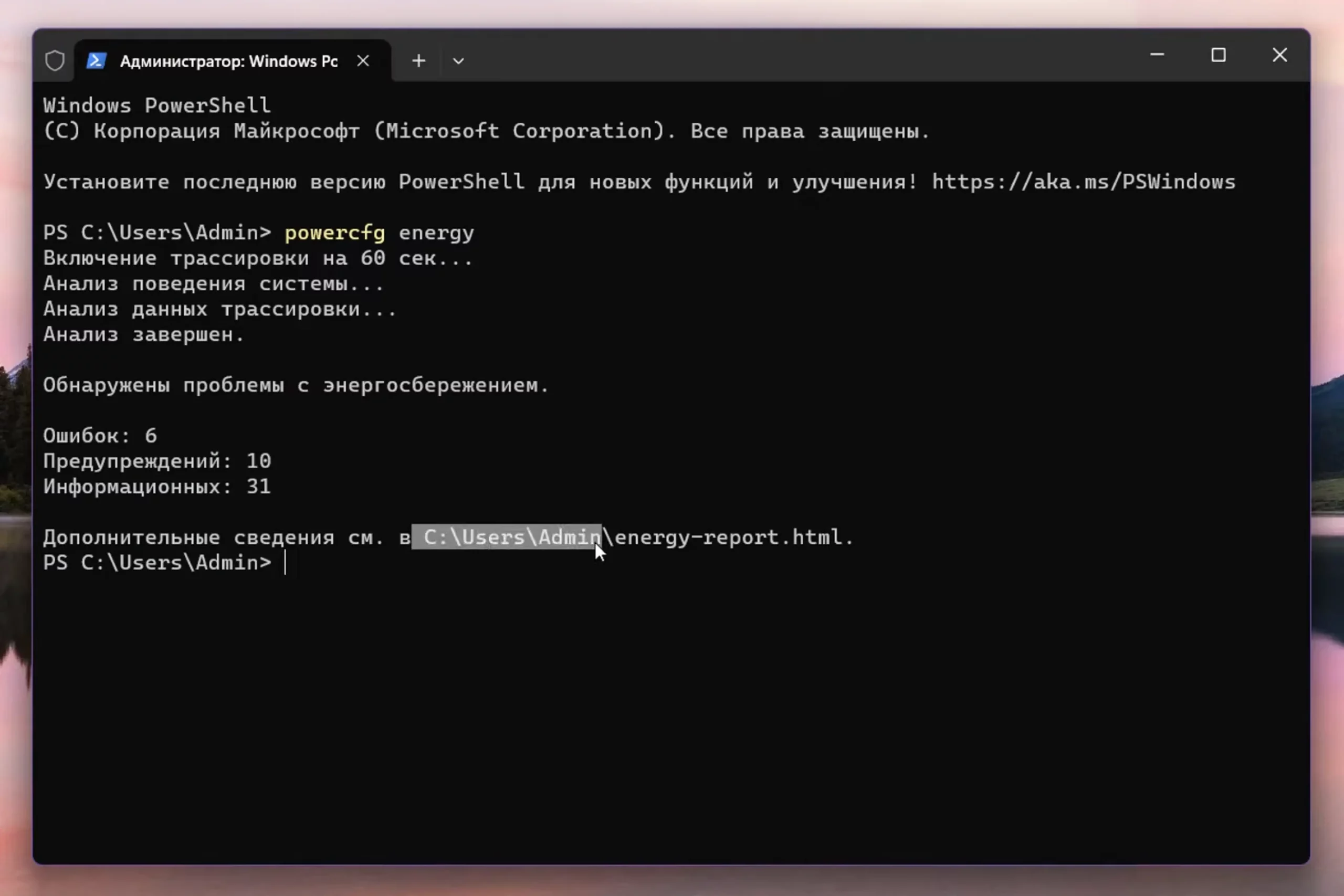The image size is (1344, 896).
Task: Close the terminal window
Action: (x=1279, y=56)
